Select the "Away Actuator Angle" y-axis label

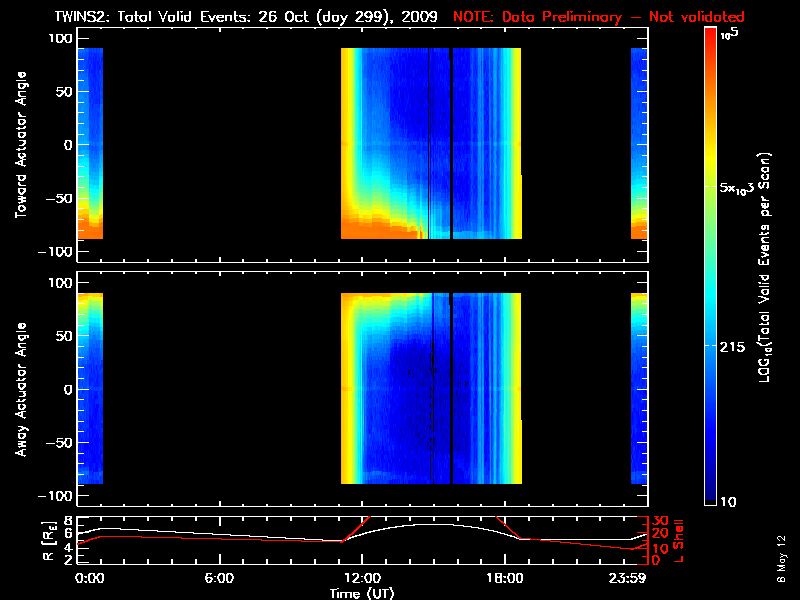pos(19,390)
